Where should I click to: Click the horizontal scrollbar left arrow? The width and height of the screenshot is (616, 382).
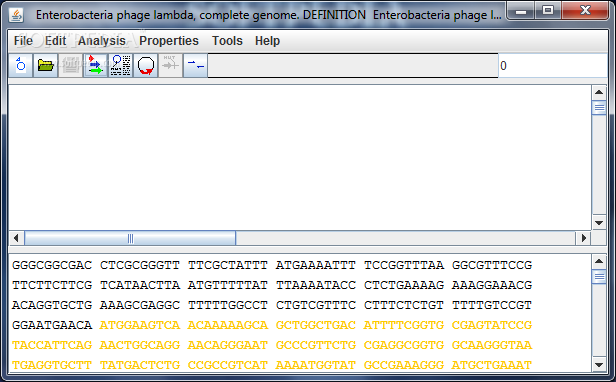(16, 238)
